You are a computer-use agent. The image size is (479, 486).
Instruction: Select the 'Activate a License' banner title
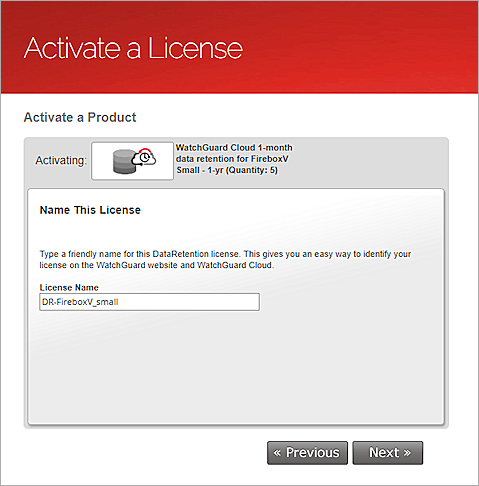point(133,48)
